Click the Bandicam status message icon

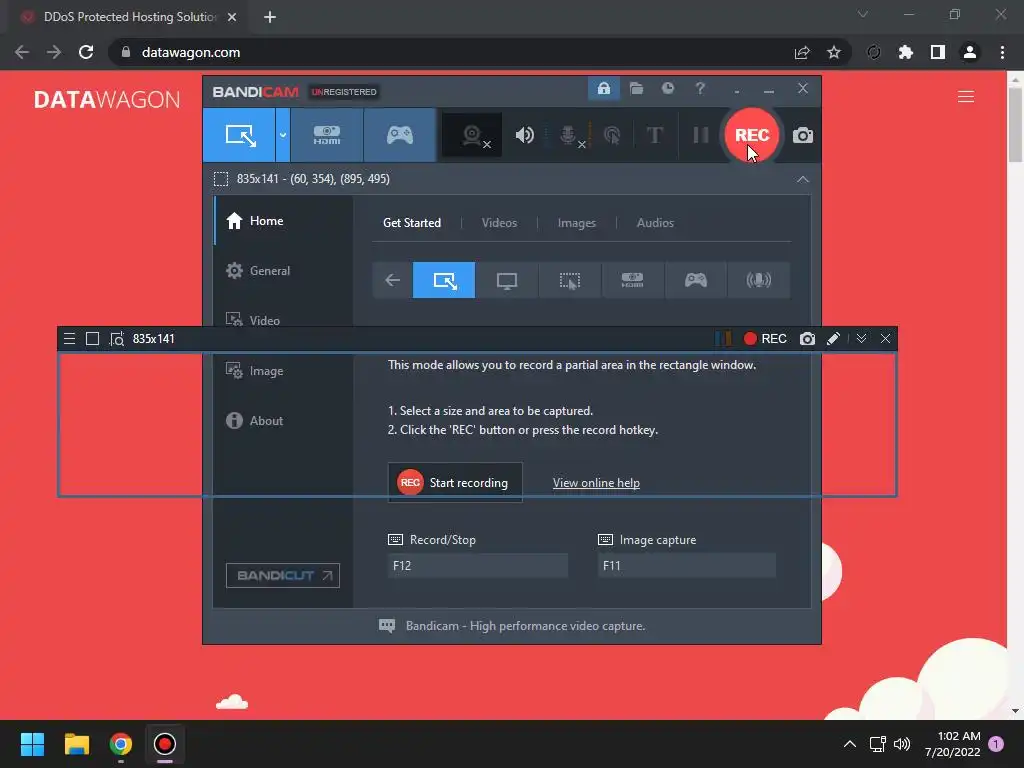click(387, 626)
